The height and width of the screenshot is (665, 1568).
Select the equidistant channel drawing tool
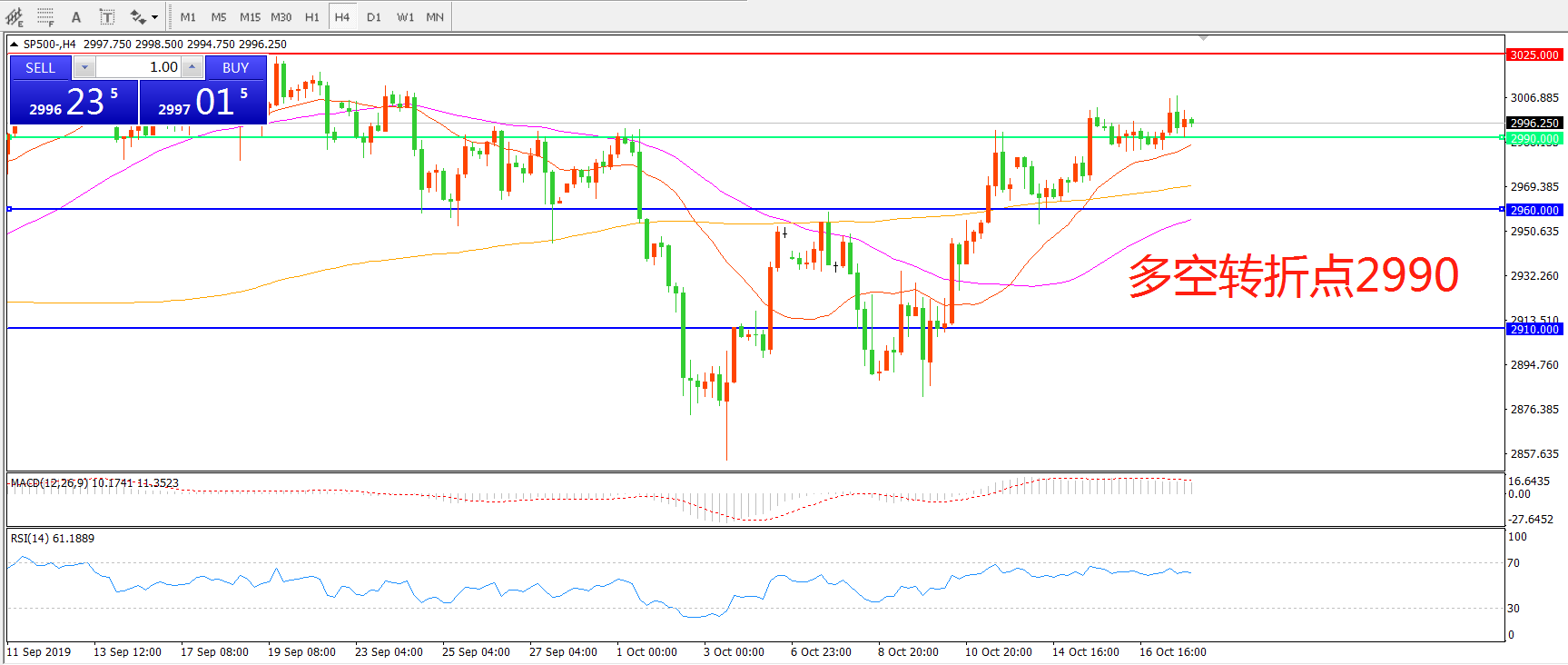coord(15,17)
